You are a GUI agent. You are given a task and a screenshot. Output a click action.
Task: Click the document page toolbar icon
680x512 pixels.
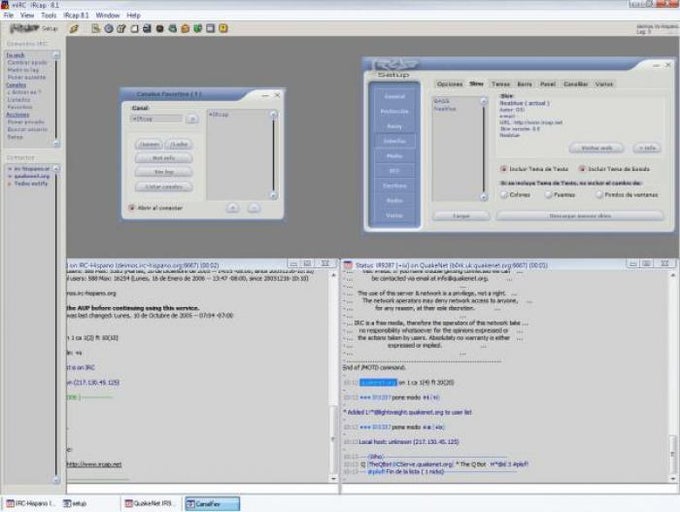coord(95,29)
